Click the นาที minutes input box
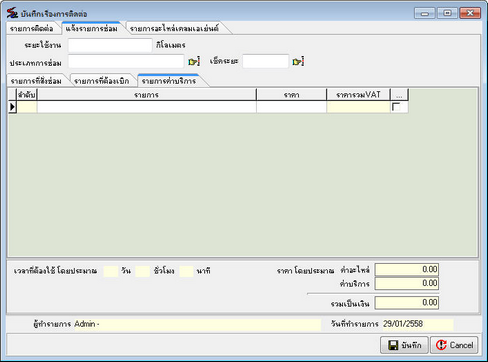Screen dimensions: 488x362 (186, 271)
